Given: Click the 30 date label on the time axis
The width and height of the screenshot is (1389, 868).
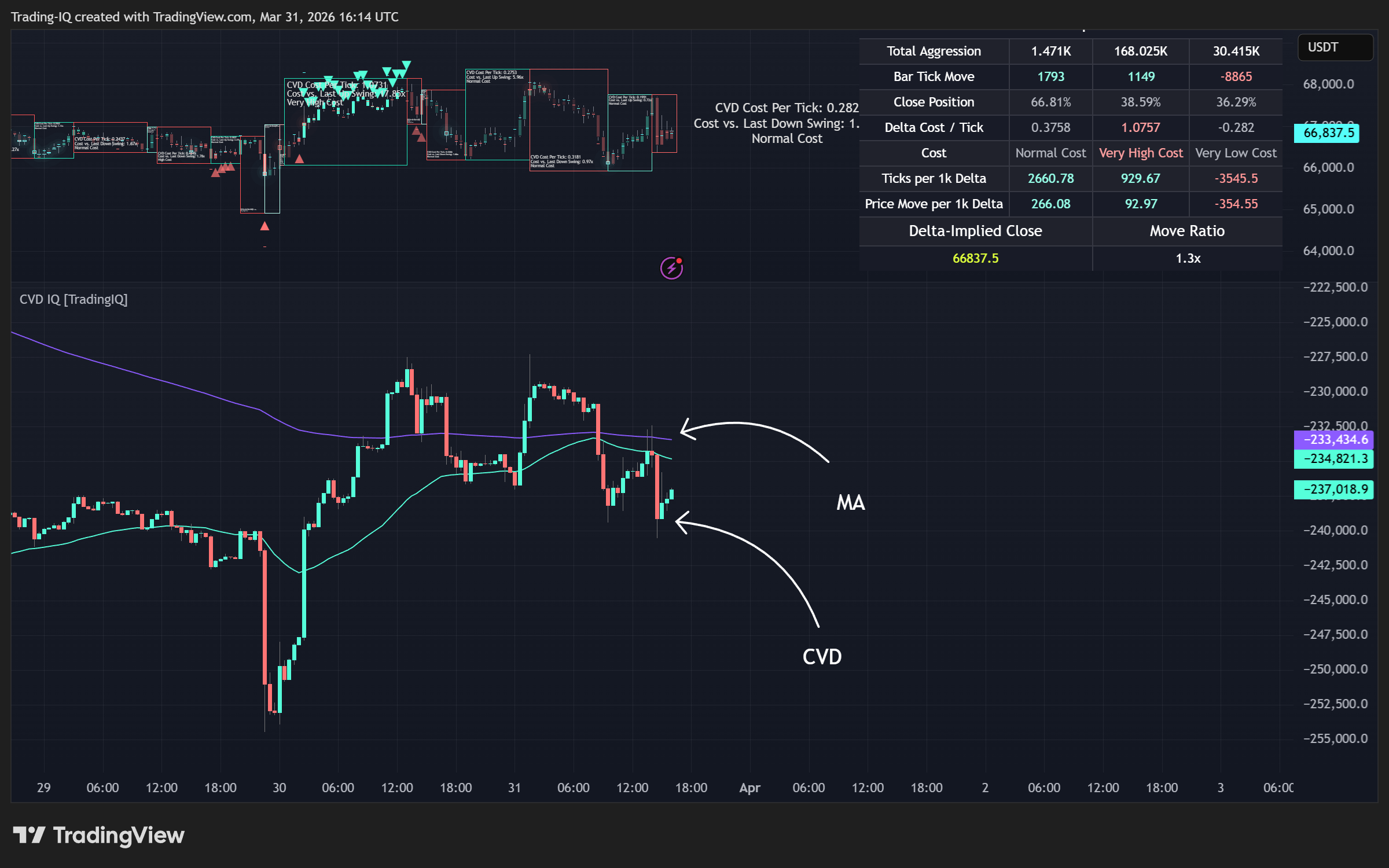Looking at the screenshot, I should click(x=279, y=788).
